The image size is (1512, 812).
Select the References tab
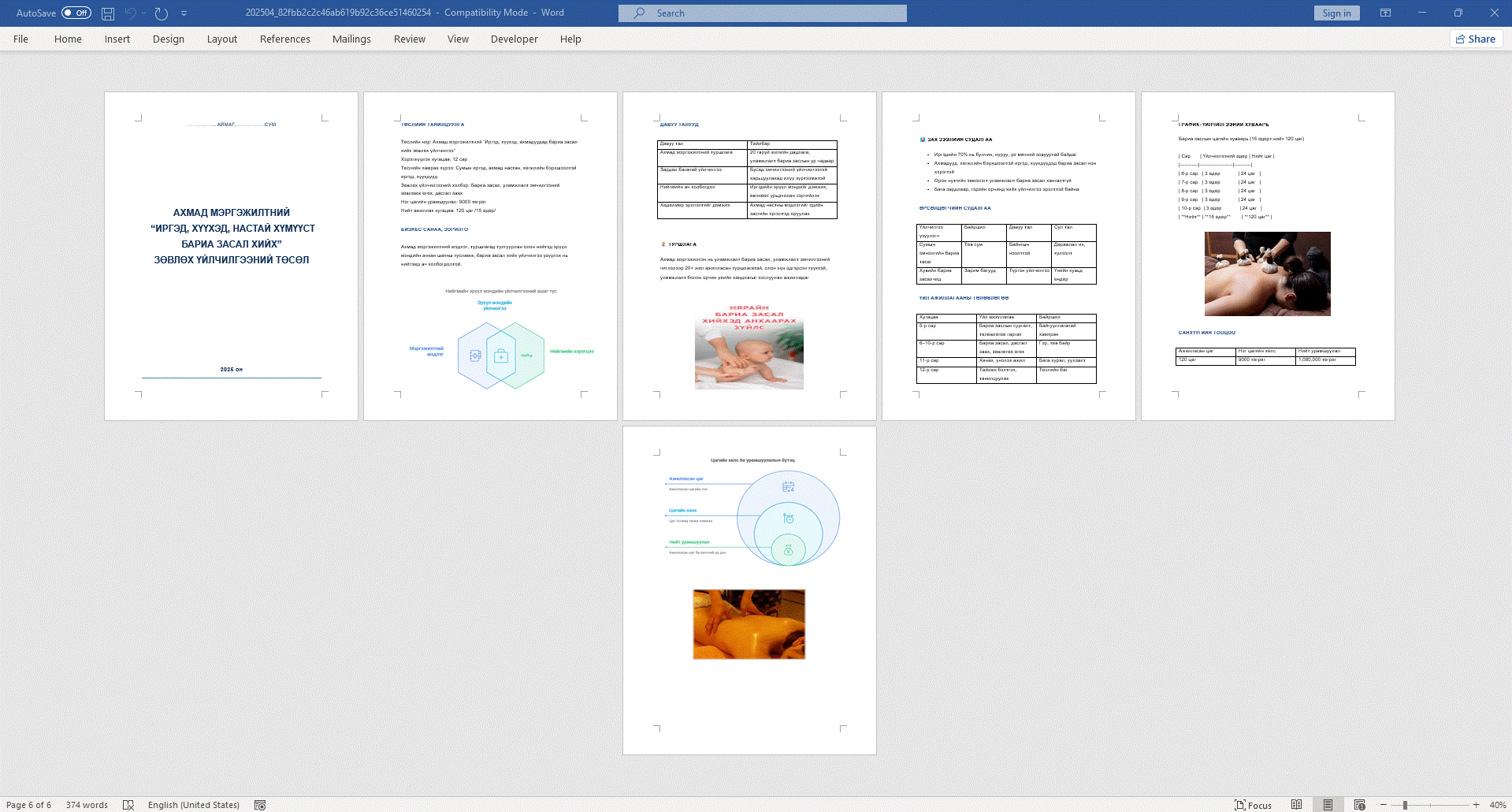pyautogui.click(x=285, y=39)
